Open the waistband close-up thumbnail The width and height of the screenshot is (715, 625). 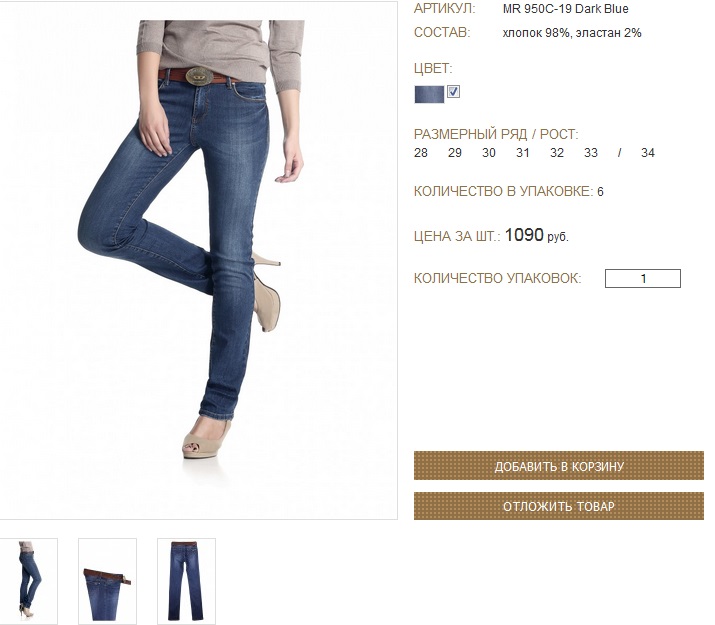[x=107, y=581]
